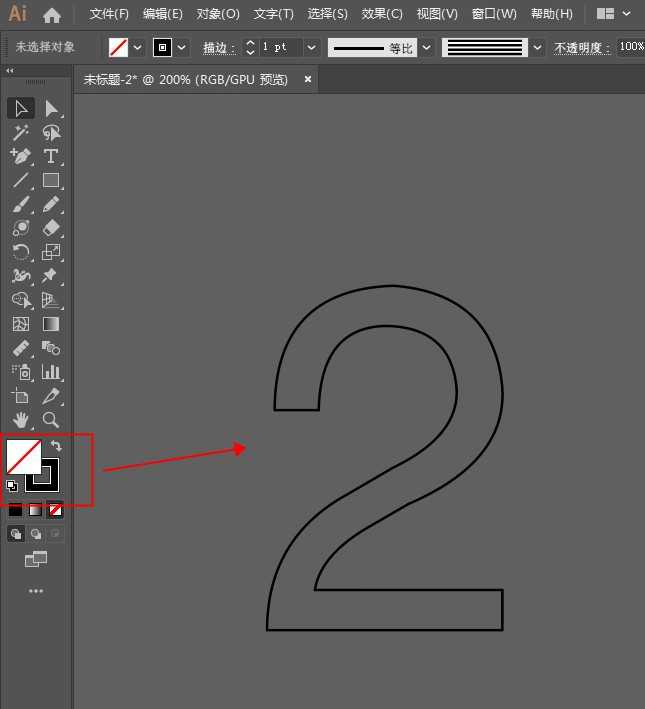This screenshot has height=709, width=645.
Task: Go to Home screen icon
Action: point(52,15)
